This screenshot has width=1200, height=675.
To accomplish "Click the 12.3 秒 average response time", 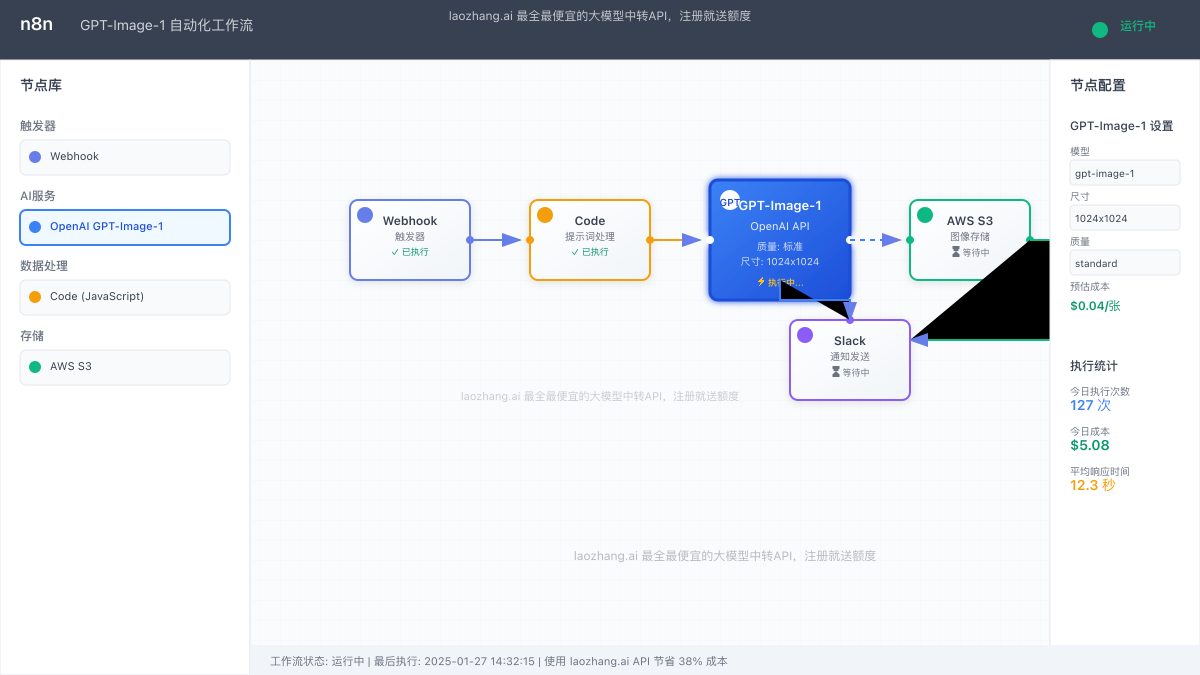I will coord(1093,485).
